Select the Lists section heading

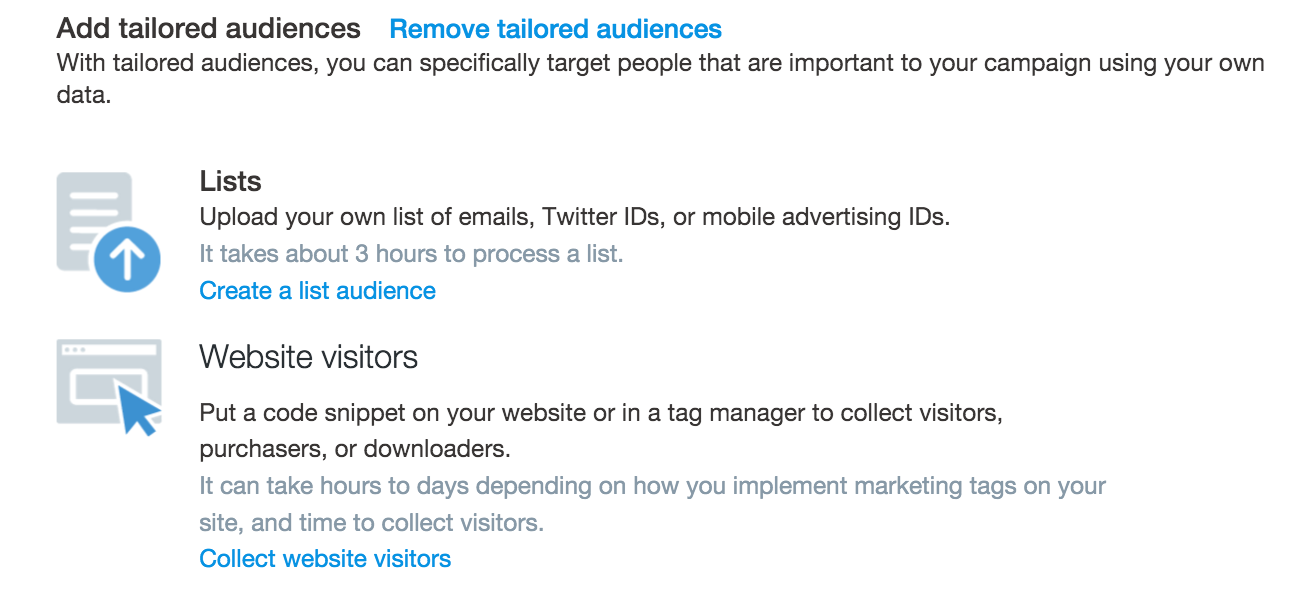tap(230, 181)
